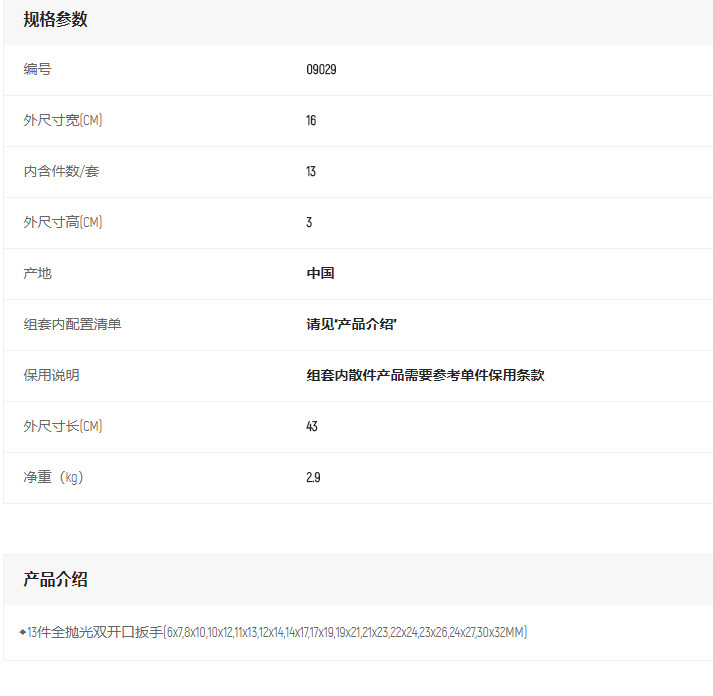Select the 组套内散件产品需要参考单件保用条款 text
This screenshot has width=713, height=696.
tap(425, 376)
